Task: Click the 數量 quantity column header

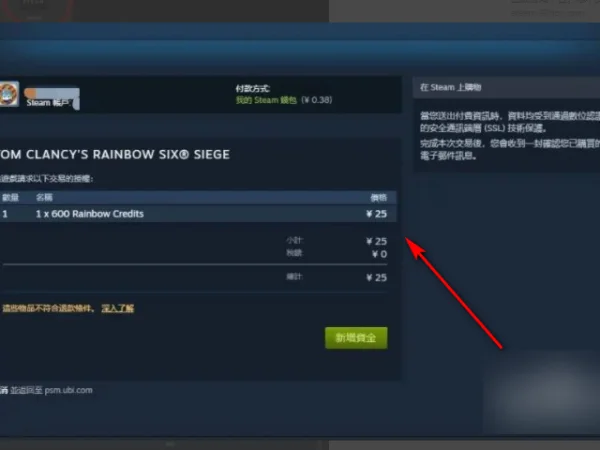Action: [x=10, y=197]
